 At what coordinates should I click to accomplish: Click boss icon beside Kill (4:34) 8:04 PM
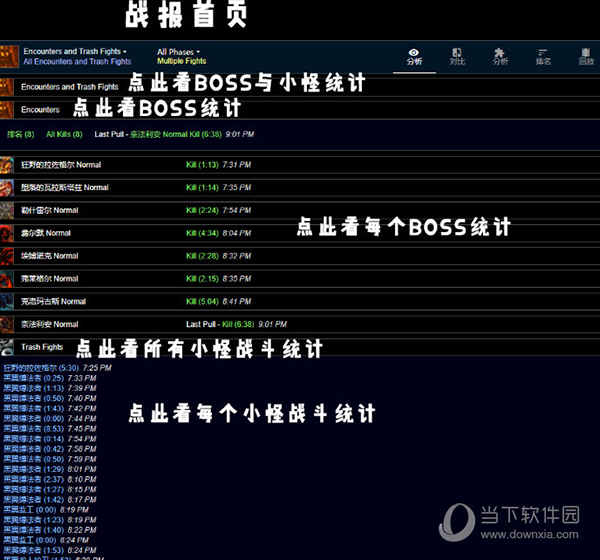click(x=8, y=233)
